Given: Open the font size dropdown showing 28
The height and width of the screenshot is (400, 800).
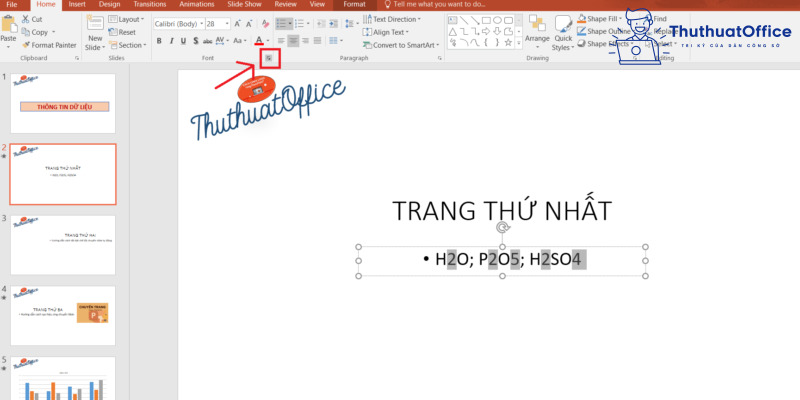Looking at the screenshot, I should [227, 24].
